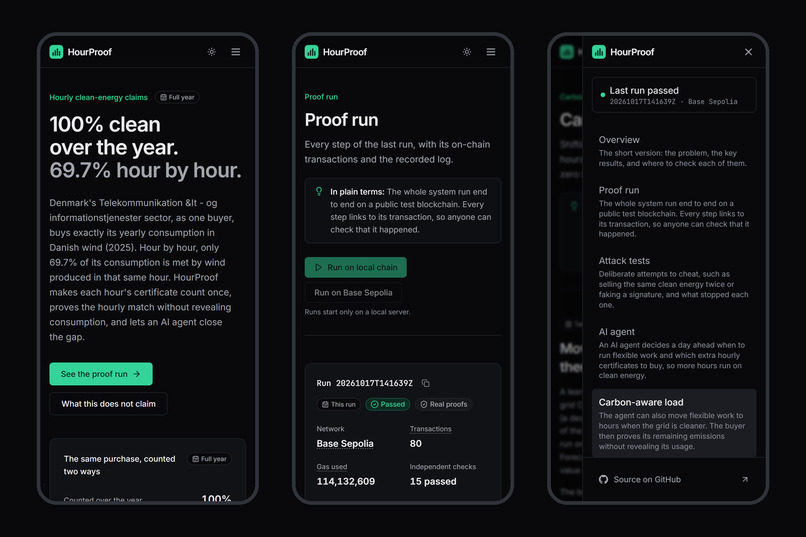Click 'Transactions' label
806x537 pixels.
pos(431,429)
